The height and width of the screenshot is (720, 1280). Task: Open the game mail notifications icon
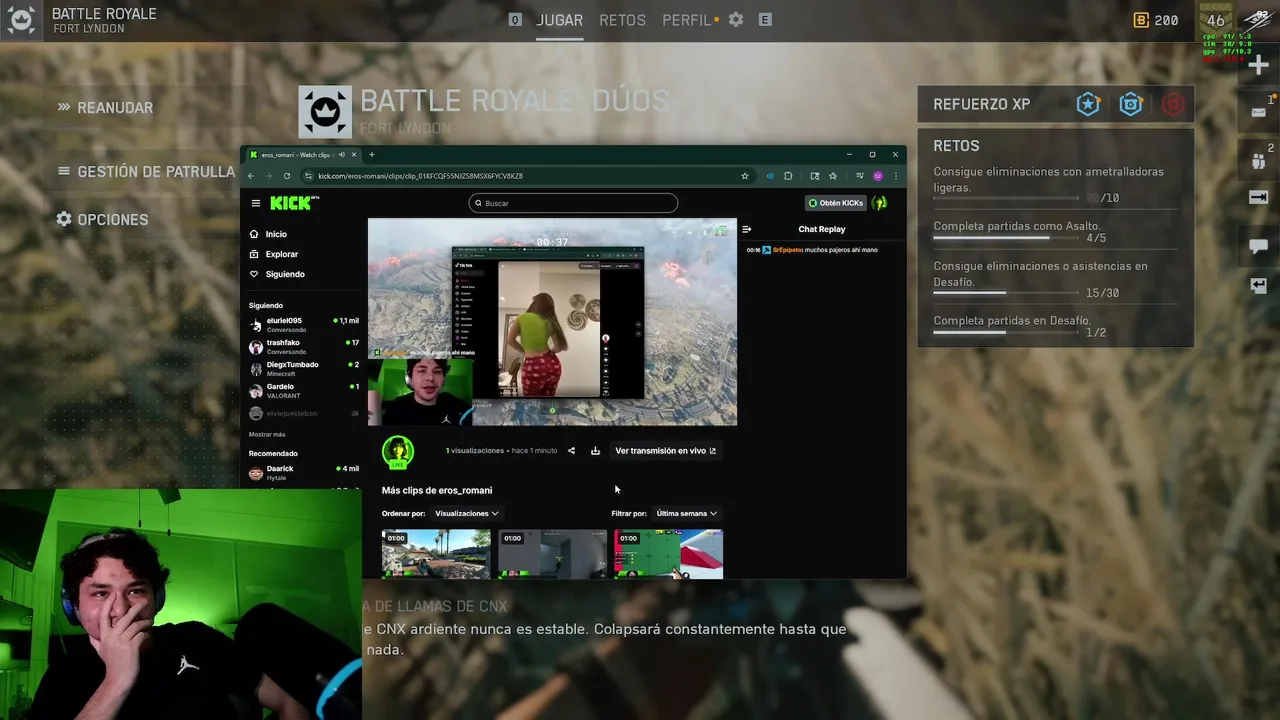coord(1259,112)
